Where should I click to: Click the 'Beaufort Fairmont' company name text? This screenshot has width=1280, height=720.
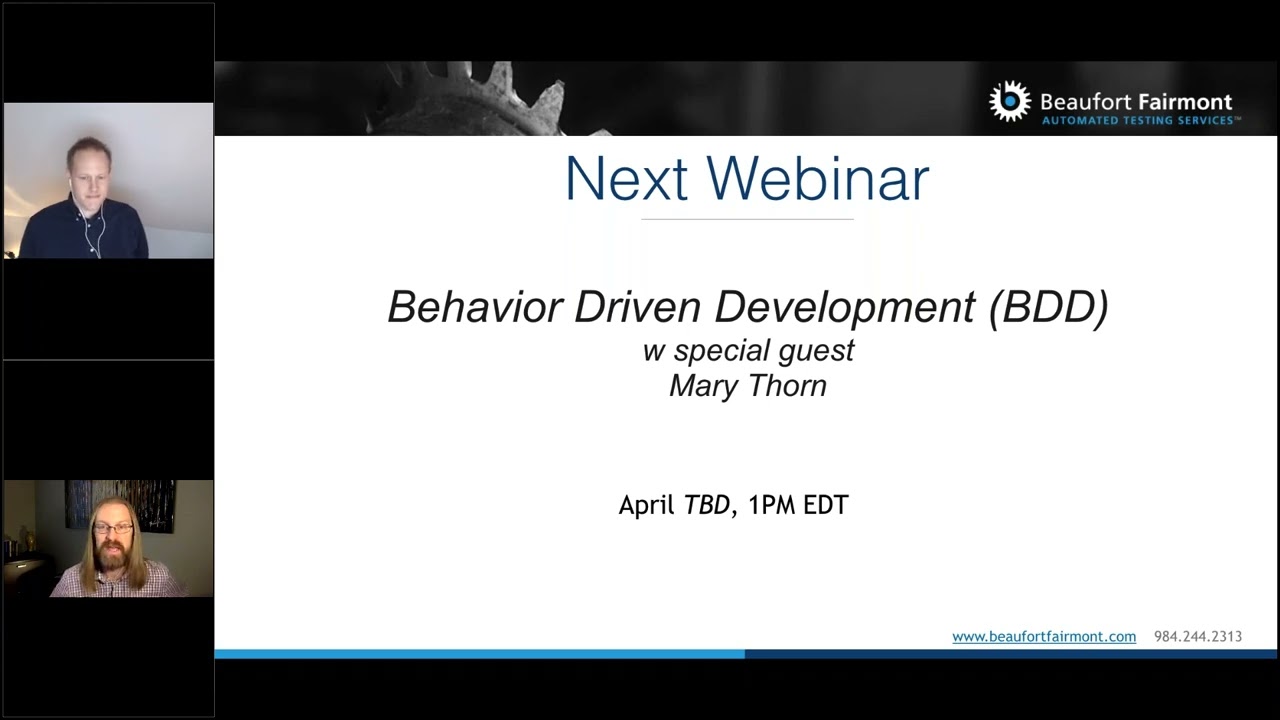click(1136, 102)
